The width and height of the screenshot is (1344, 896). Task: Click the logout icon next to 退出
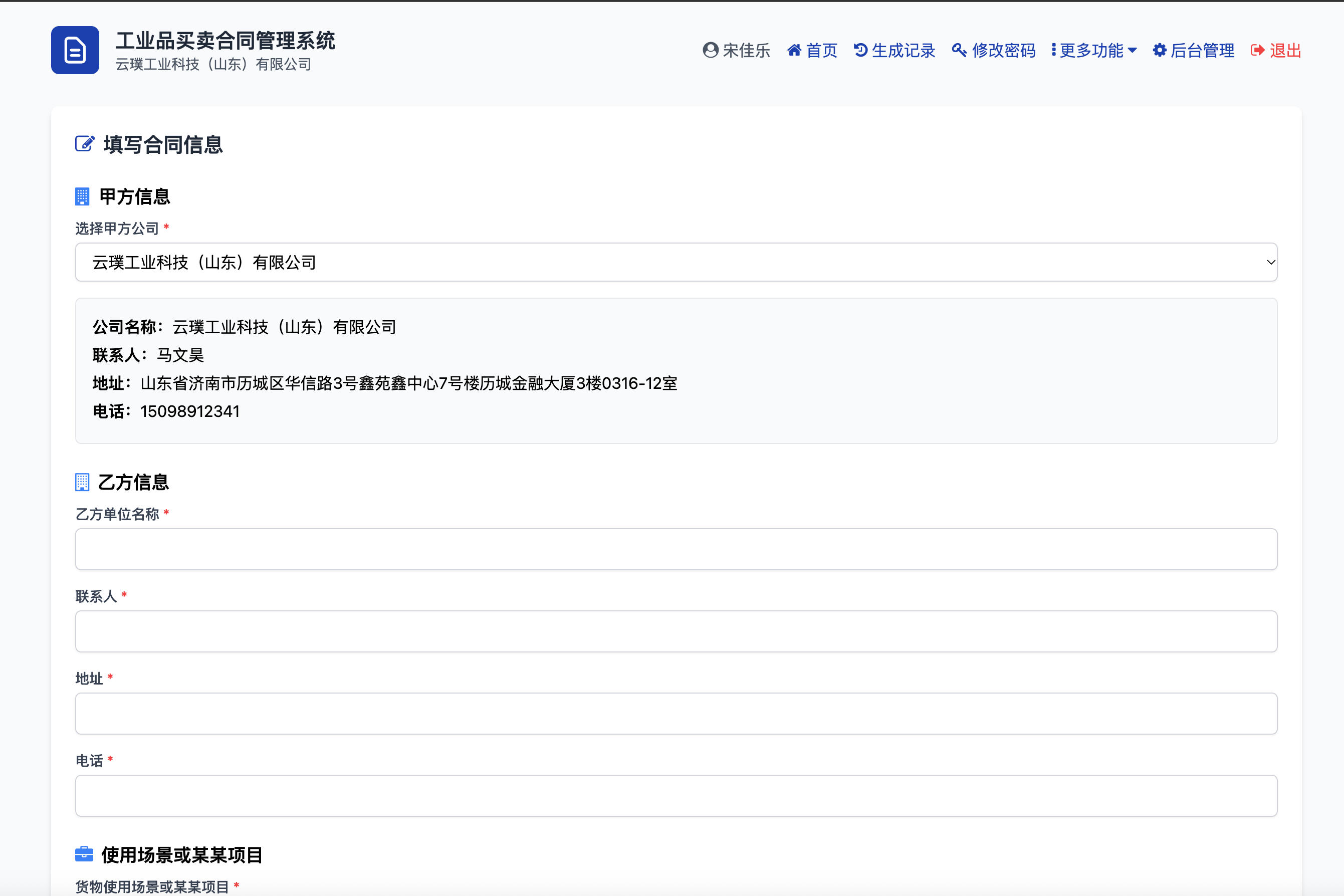[x=1258, y=50]
